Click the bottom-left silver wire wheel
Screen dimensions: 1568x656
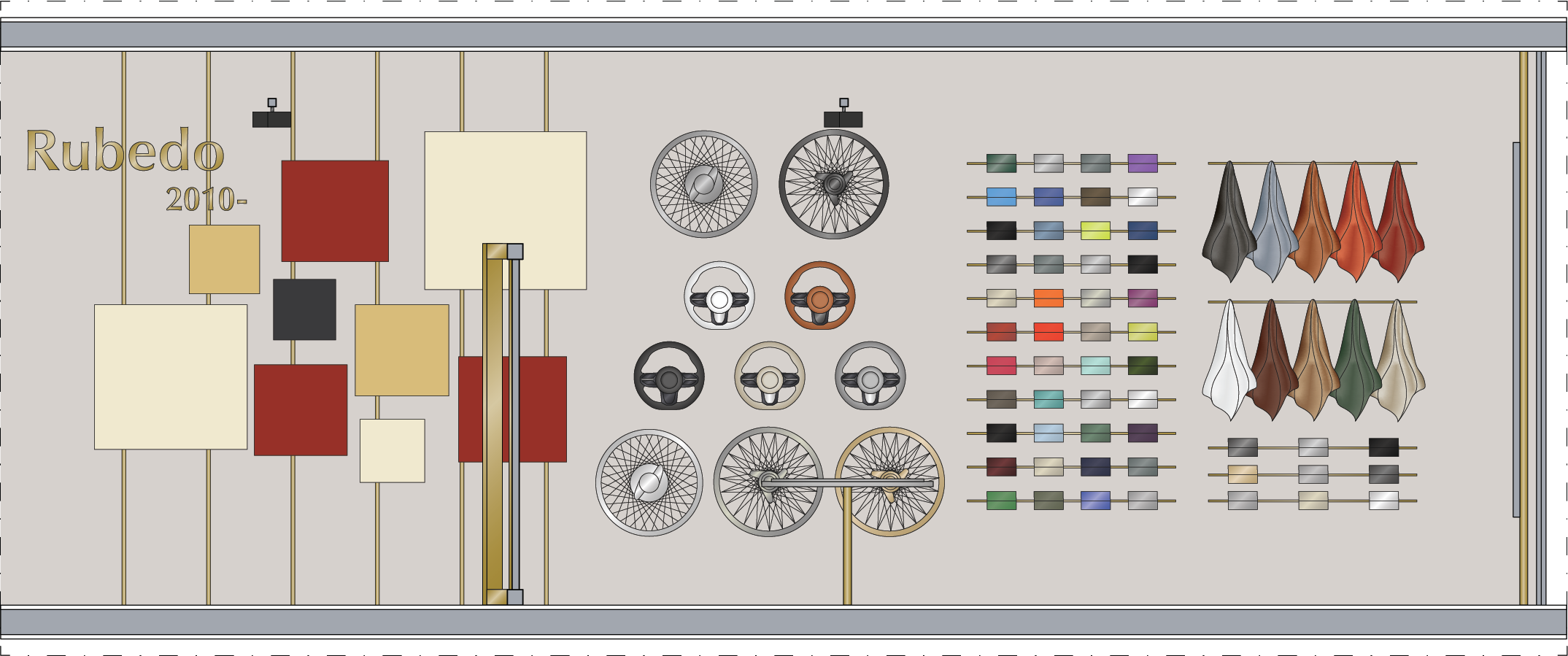pos(649,483)
